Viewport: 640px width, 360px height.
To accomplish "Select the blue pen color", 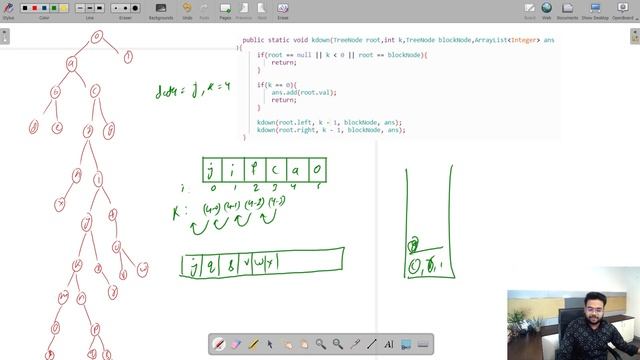I will 44,8.
